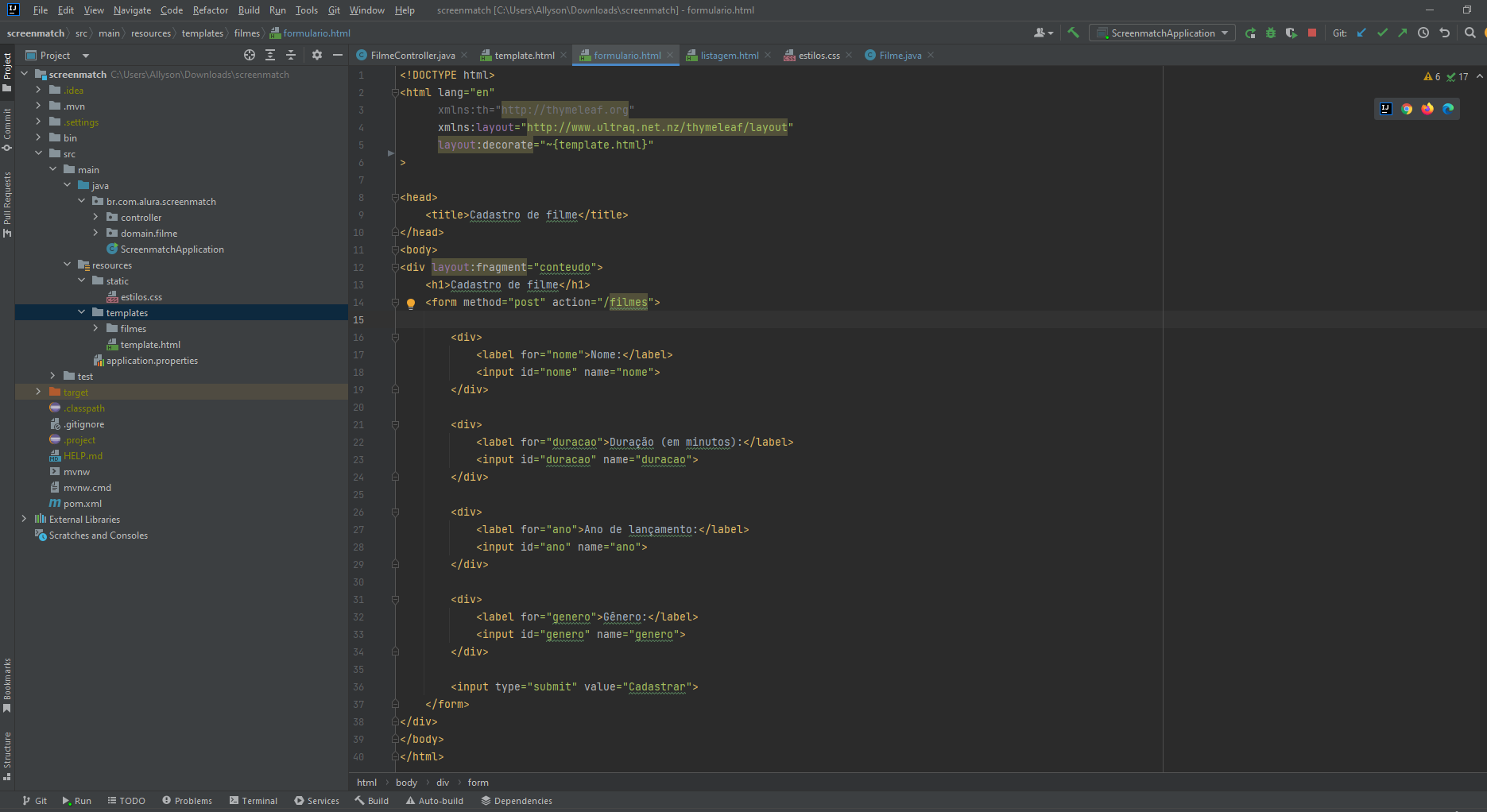Toggle the Services tool window at the bottom

[316, 801]
